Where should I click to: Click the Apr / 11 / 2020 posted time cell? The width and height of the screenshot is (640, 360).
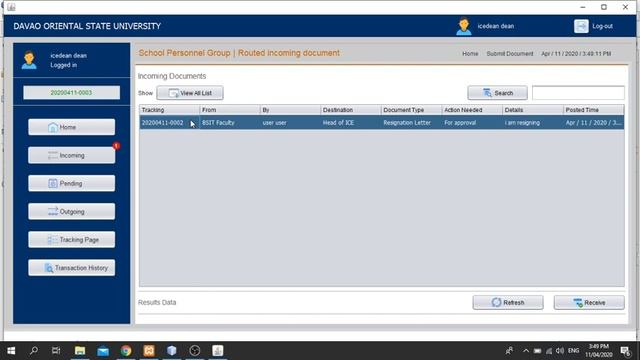click(593, 122)
